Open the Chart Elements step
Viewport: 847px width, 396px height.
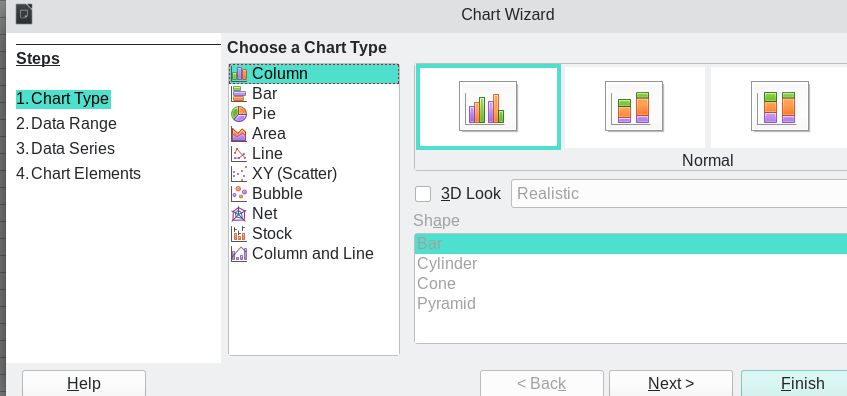(78, 173)
